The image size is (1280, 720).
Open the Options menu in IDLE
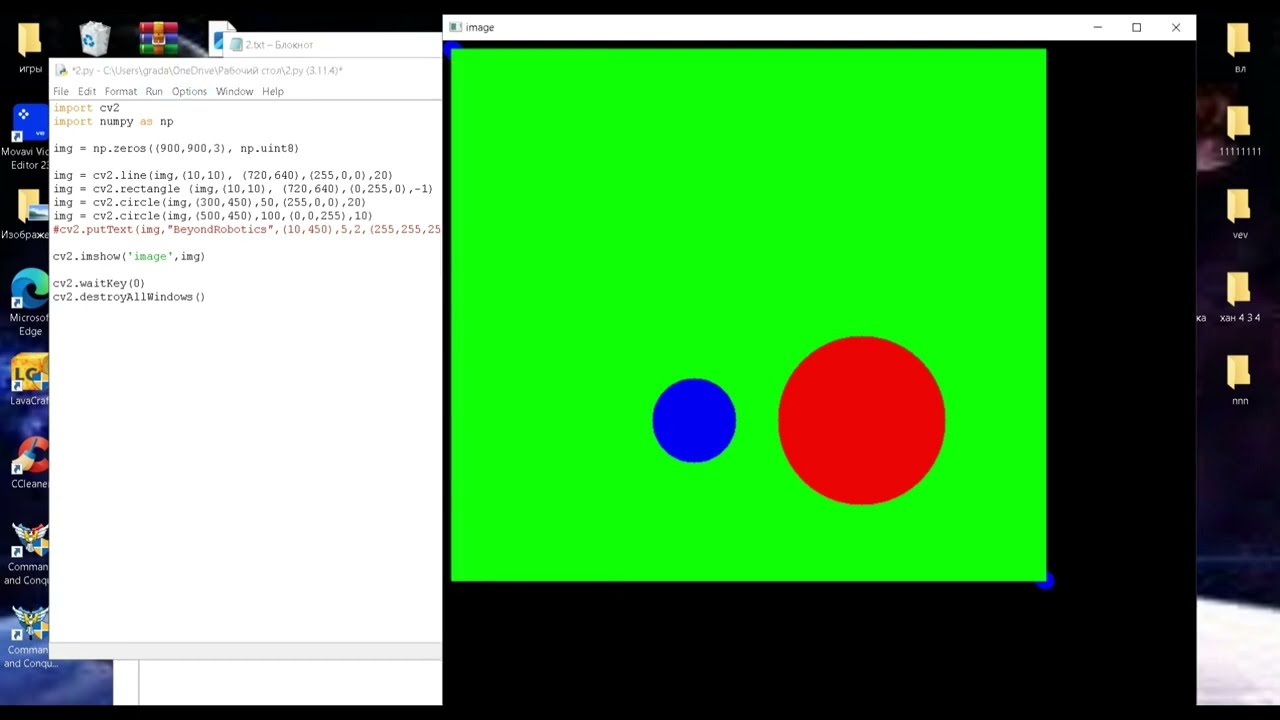click(189, 91)
